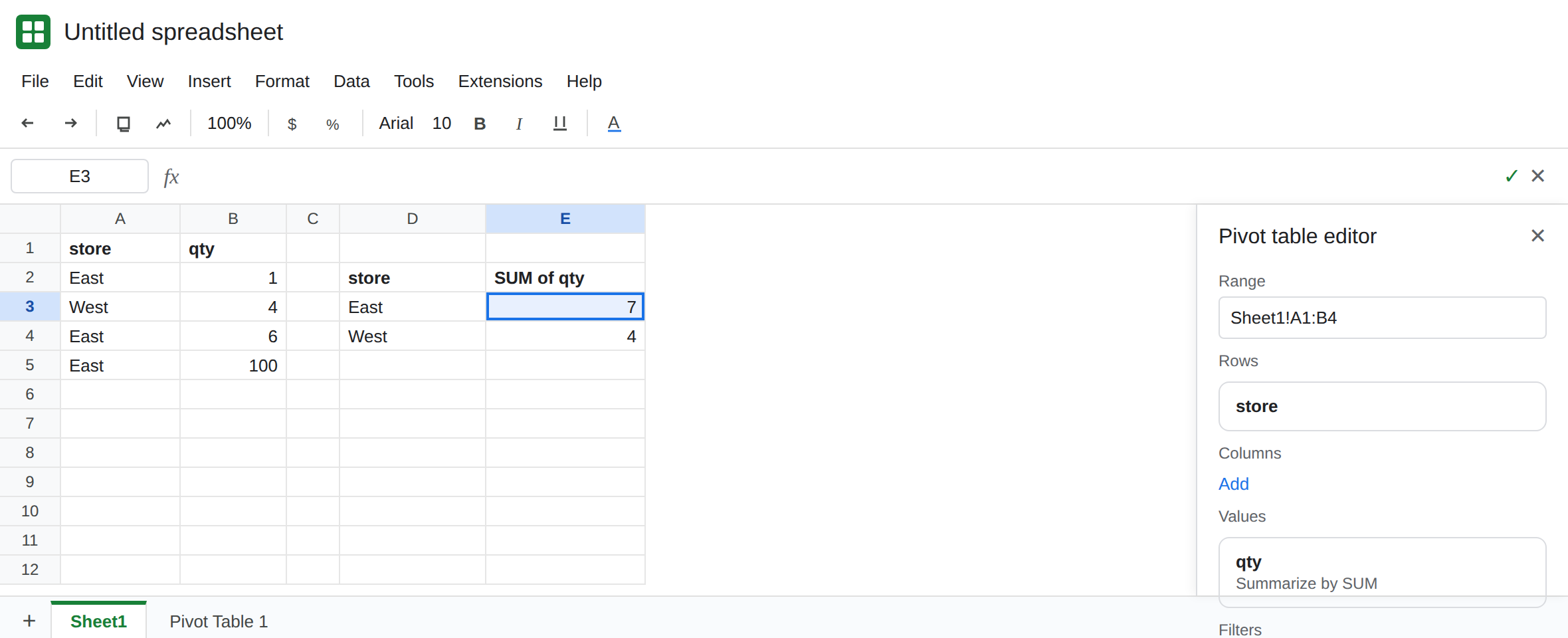Open the text color picker
The height and width of the screenshot is (638, 1568).
(614, 124)
